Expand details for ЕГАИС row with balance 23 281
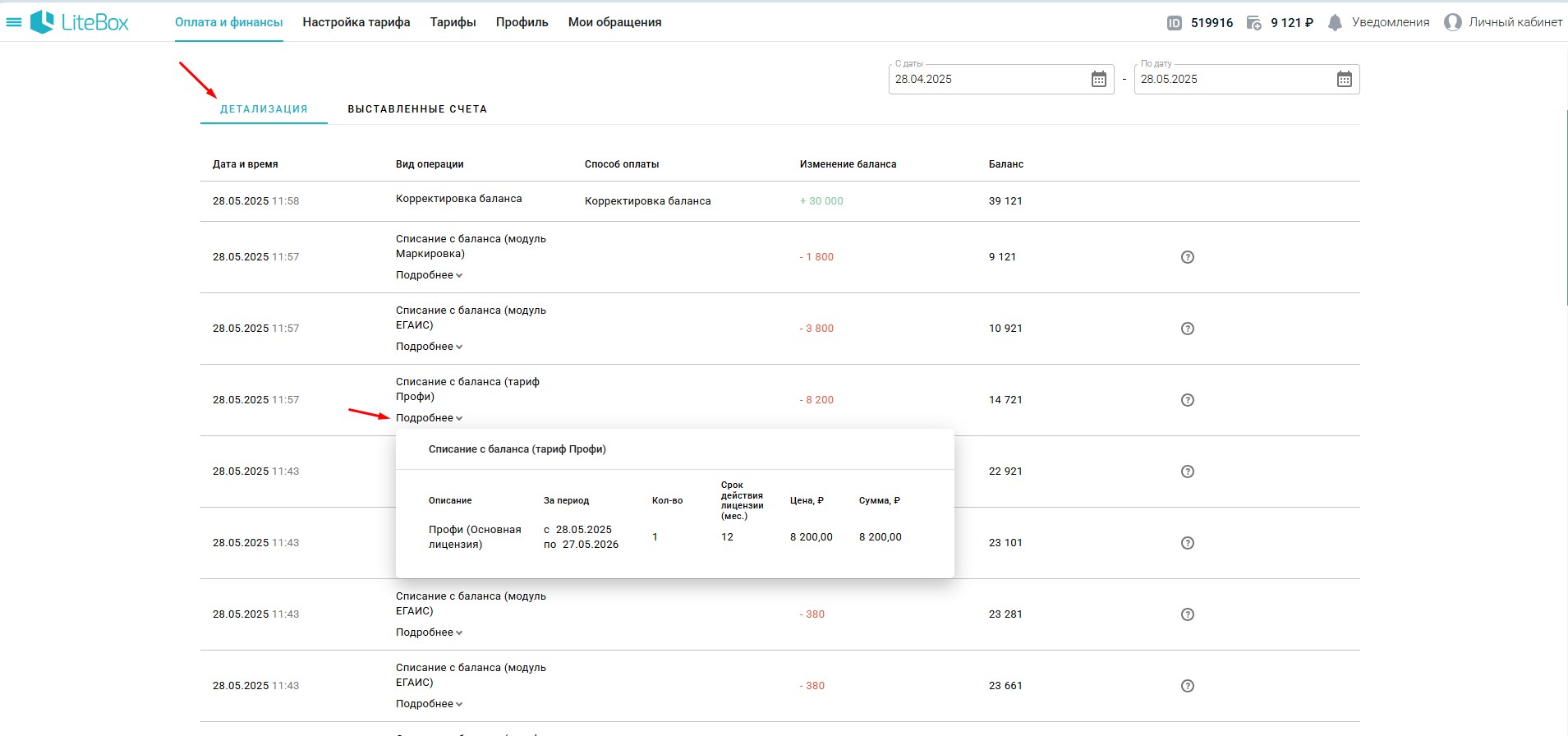1568x736 pixels. (429, 632)
